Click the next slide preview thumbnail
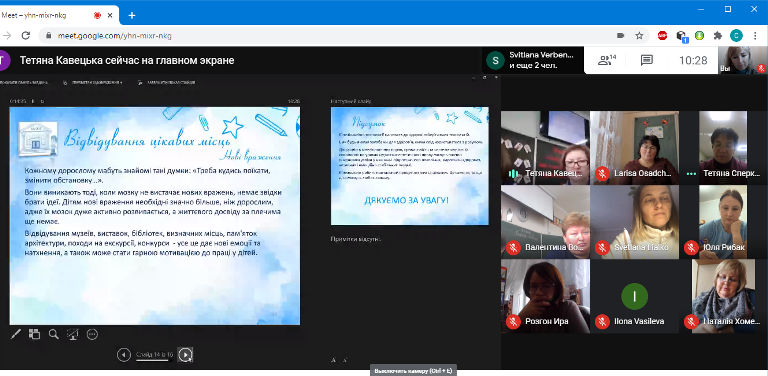The width and height of the screenshot is (768, 376). [x=409, y=166]
